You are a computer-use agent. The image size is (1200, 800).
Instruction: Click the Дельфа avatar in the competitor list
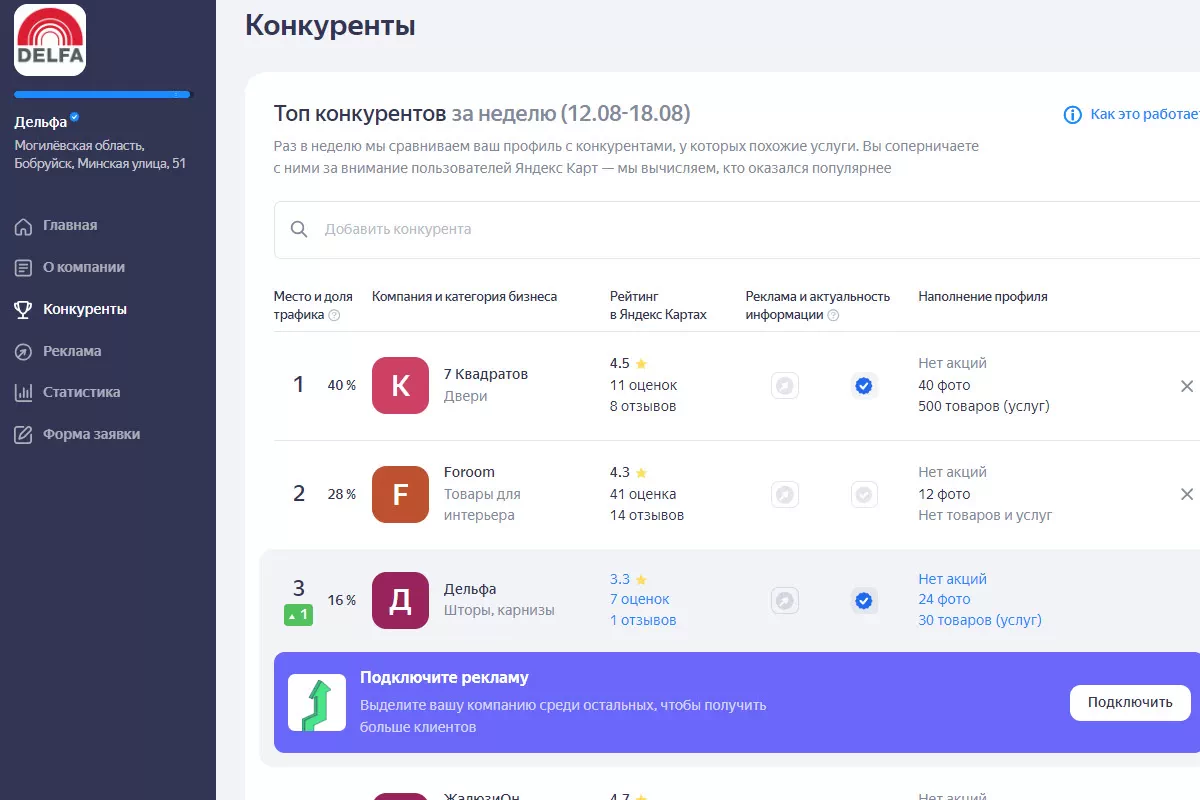point(400,600)
